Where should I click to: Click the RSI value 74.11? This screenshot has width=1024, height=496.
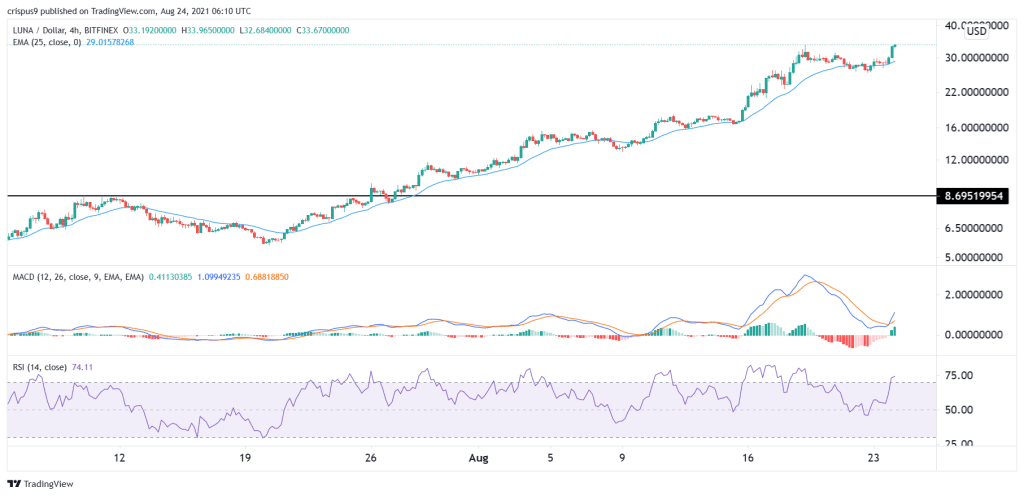(82, 367)
